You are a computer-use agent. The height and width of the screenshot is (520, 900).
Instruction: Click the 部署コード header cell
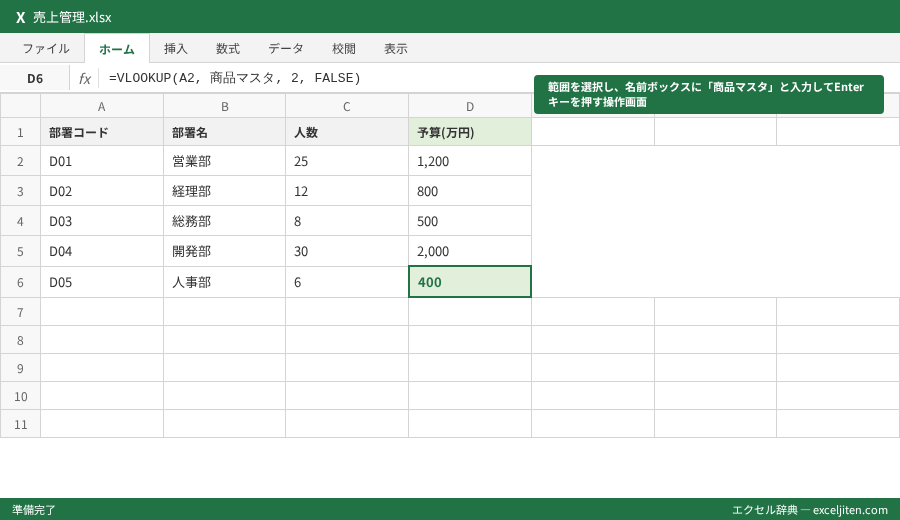click(x=102, y=132)
